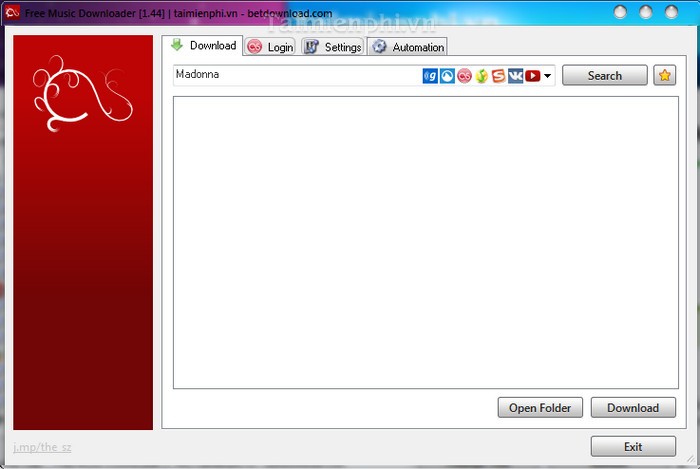
Task: Switch to the Download tab
Action: [204, 46]
